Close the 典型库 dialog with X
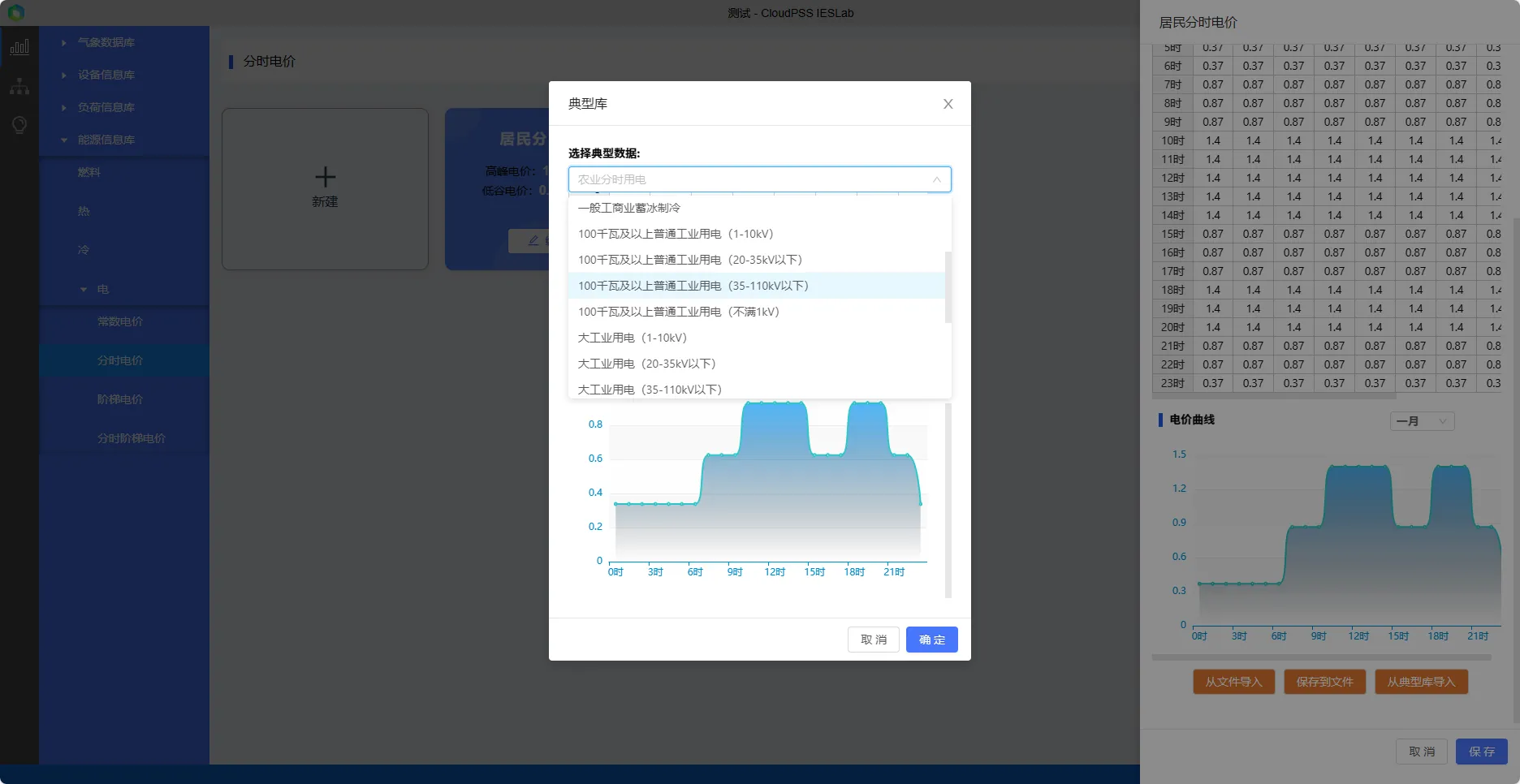This screenshot has width=1520, height=784. [x=948, y=104]
